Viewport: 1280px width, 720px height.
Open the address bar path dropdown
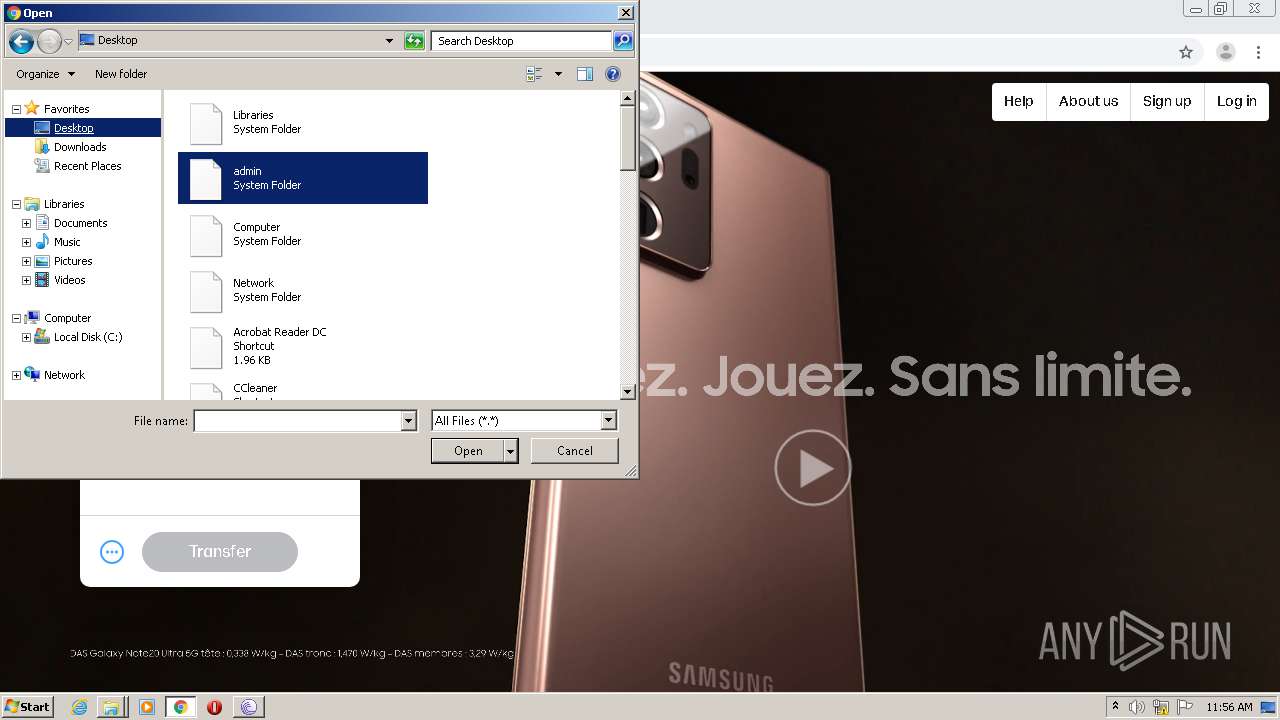389,41
